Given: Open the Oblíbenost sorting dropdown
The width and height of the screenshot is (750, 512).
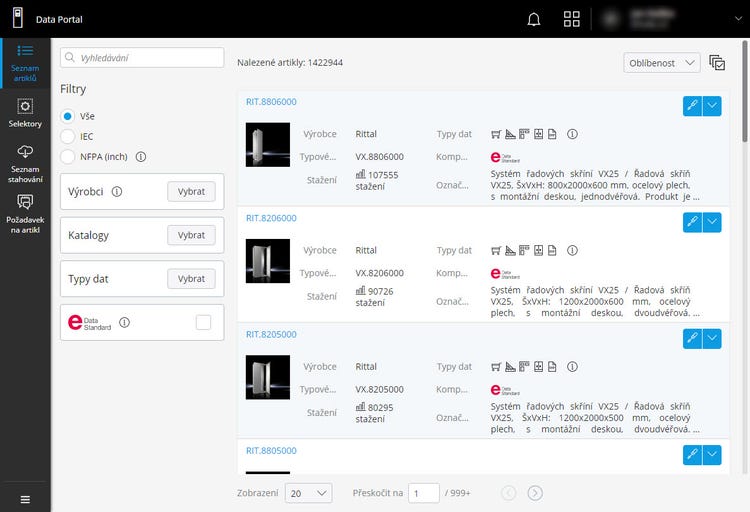Looking at the screenshot, I should tap(661, 63).
